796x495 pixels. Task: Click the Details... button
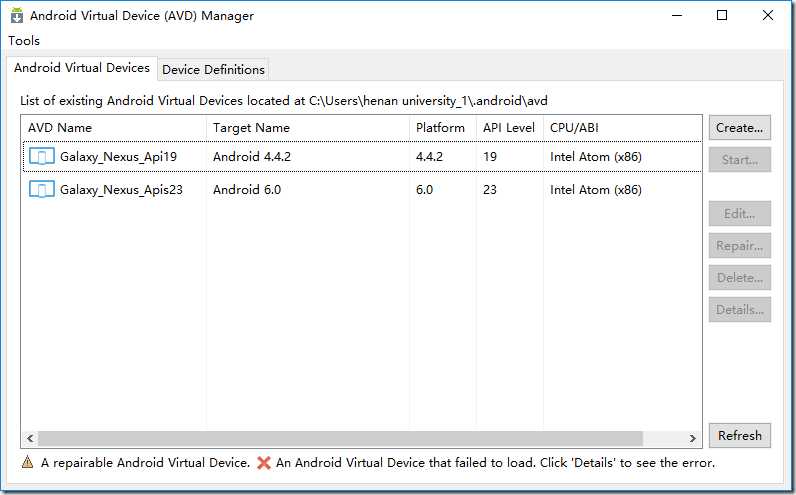click(x=740, y=309)
